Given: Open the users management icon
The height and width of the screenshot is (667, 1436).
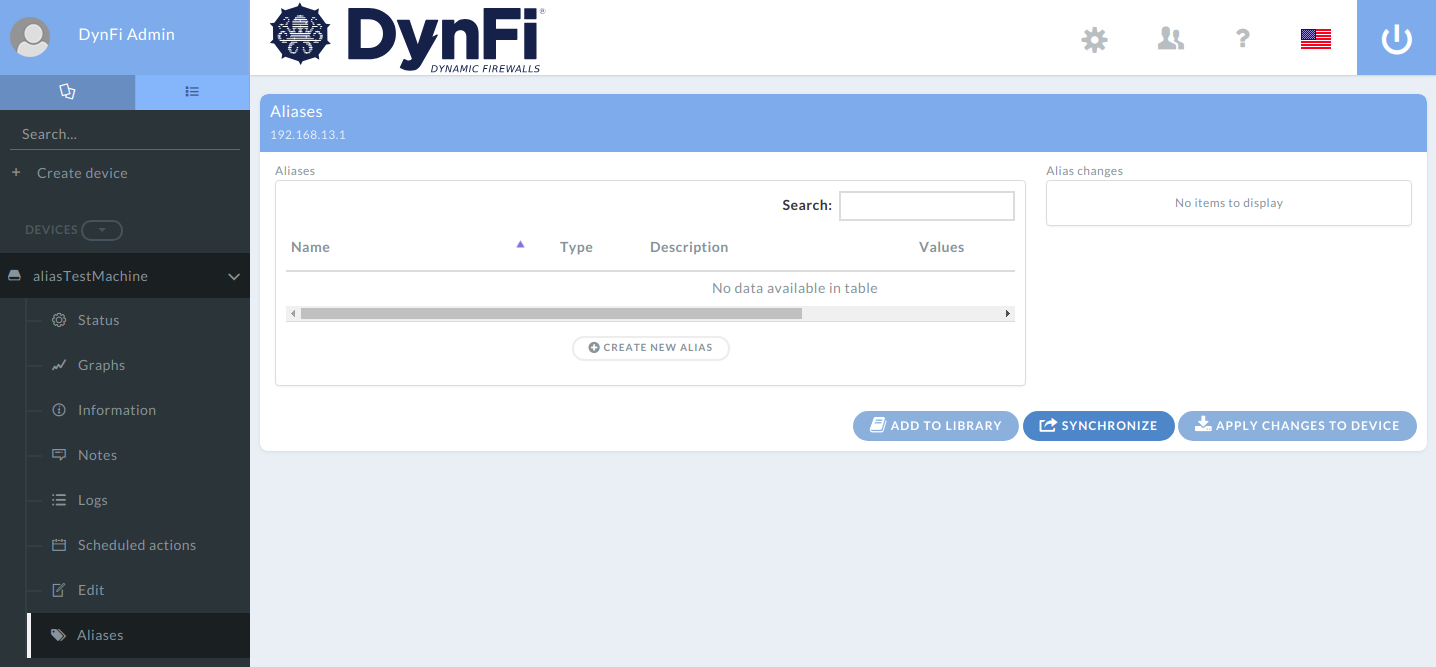Looking at the screenshot, I should pyautogui.click(x=1170, y=39).
